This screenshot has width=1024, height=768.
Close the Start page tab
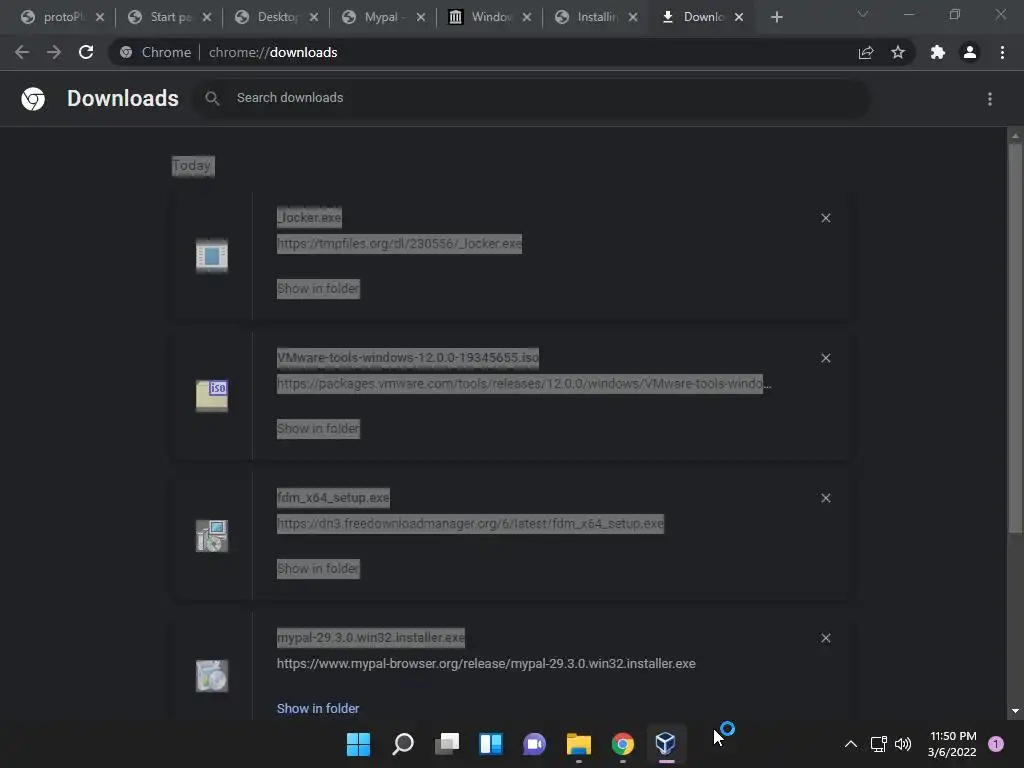[x=207, y=17]
